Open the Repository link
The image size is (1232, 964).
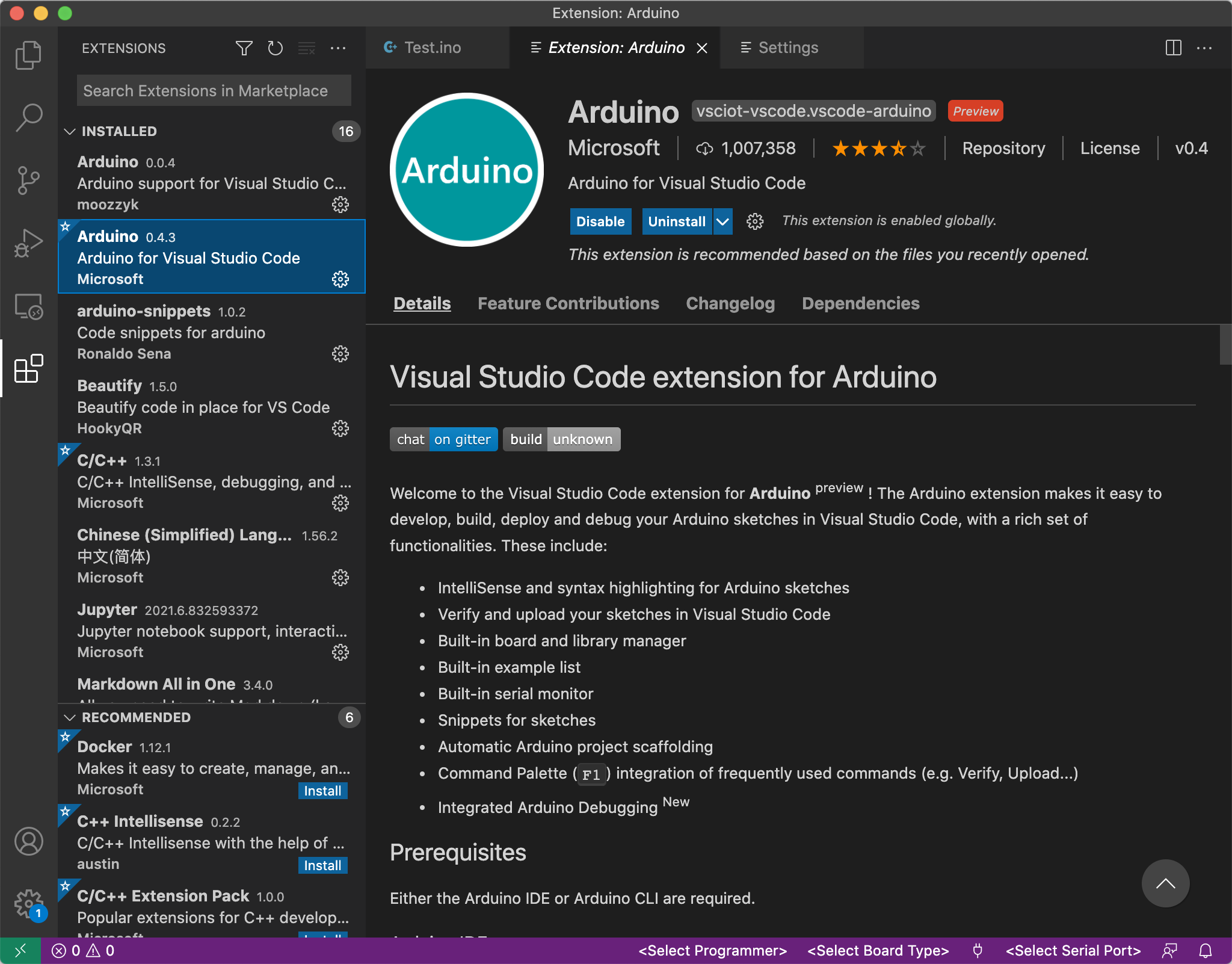(1003, 148)
